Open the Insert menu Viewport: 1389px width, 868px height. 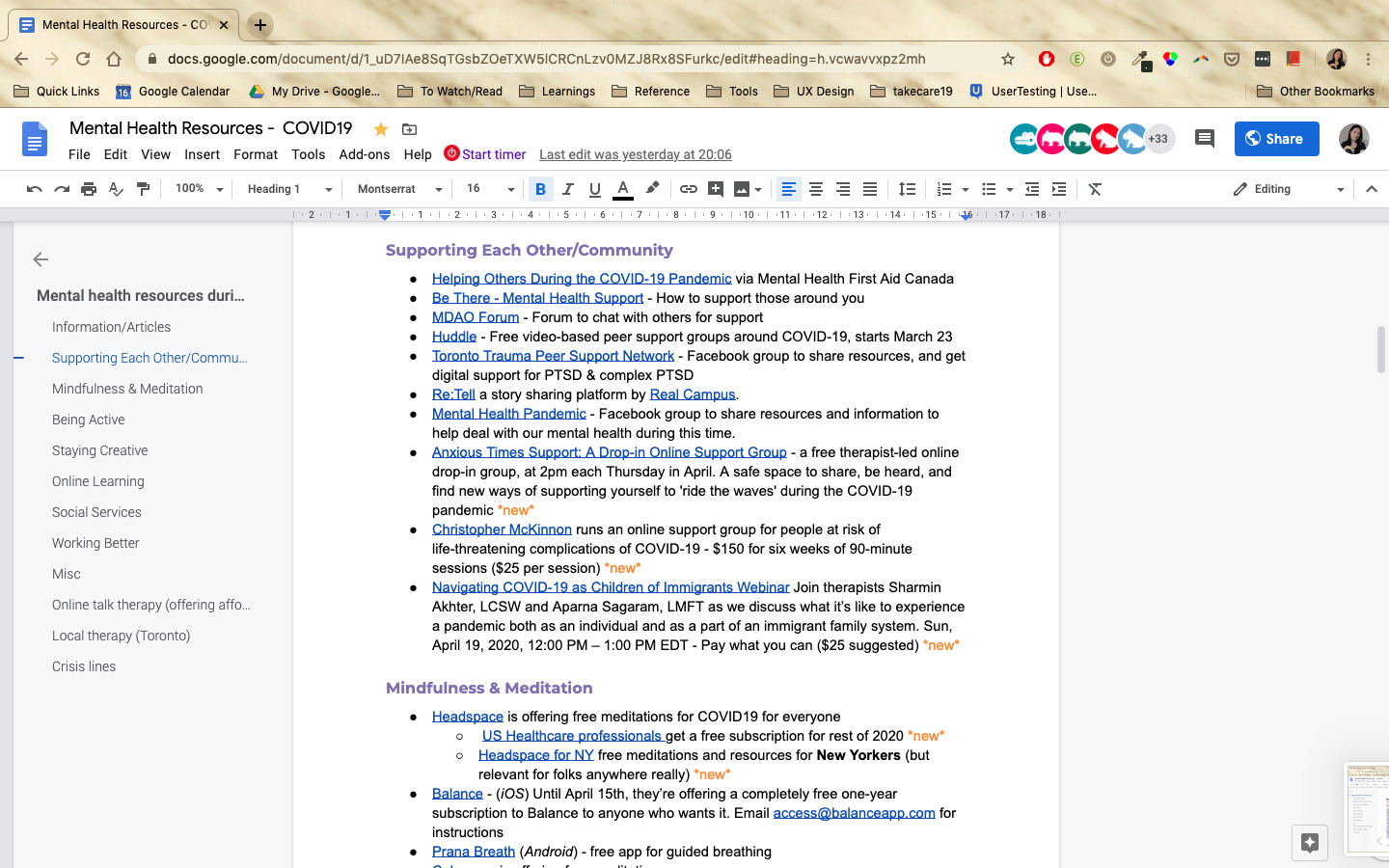pyautogui.click(x=202, y=154)
